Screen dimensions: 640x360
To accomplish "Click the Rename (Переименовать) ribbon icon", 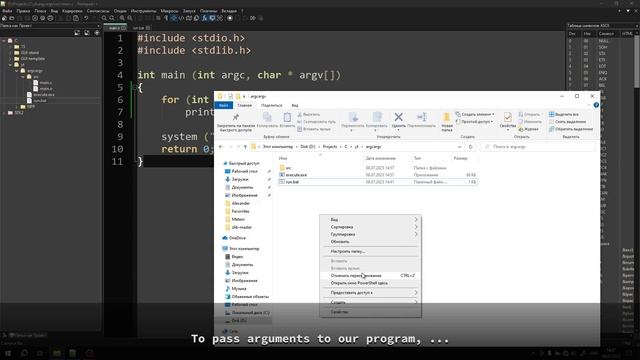I will pos(421,117).
